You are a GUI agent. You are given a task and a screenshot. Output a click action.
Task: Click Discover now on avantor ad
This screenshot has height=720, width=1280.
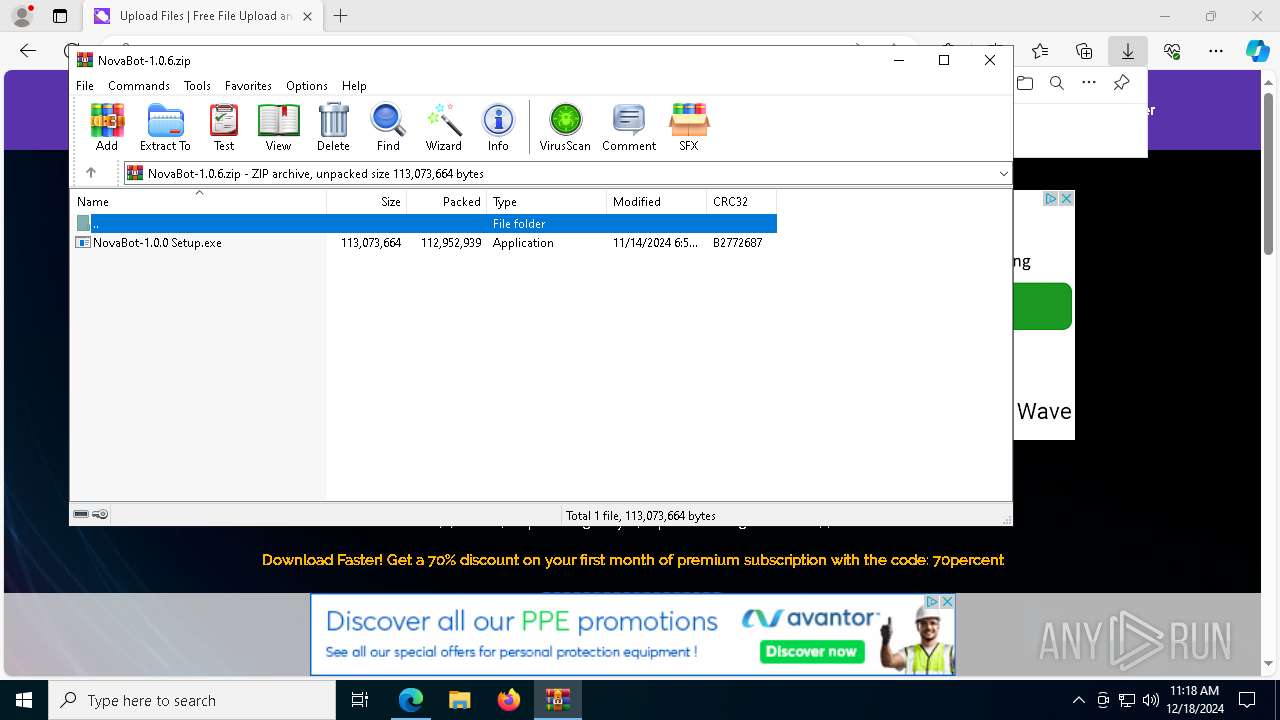click(811, 651)
